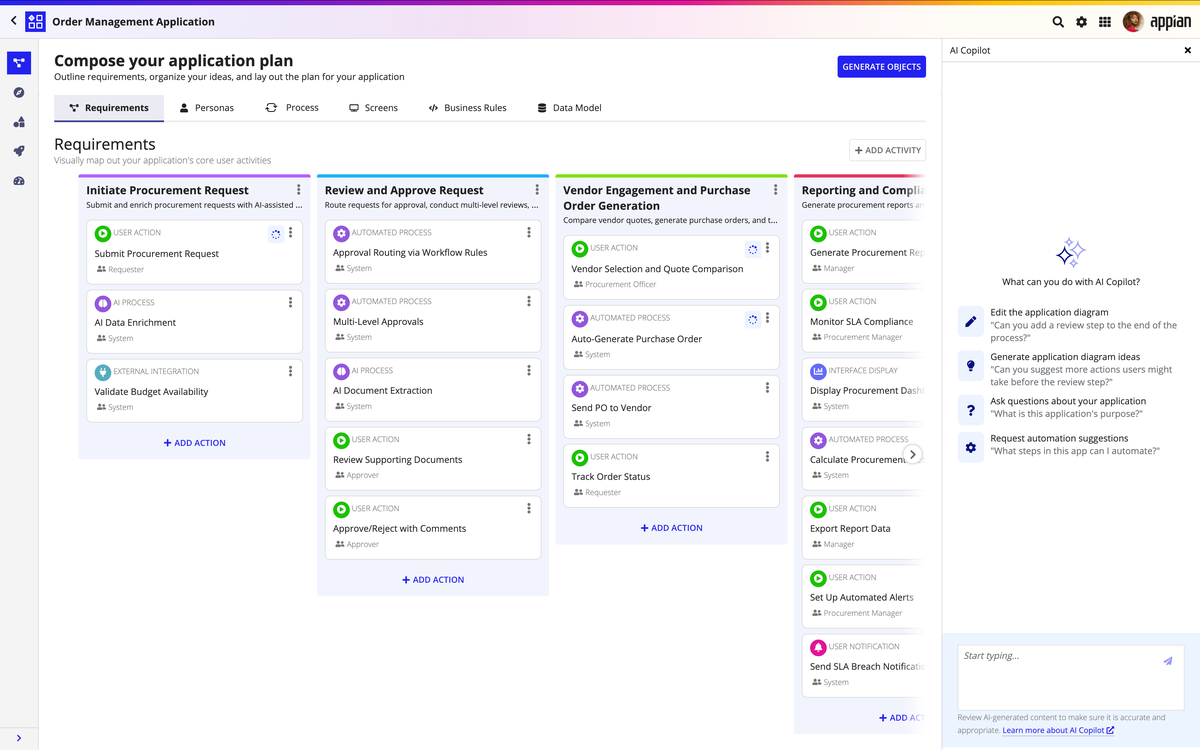Viewport: 1200px width, 750px height.
Task: Switch to the Personas tab
Action: pyautogui.click(x=206, y=107)
